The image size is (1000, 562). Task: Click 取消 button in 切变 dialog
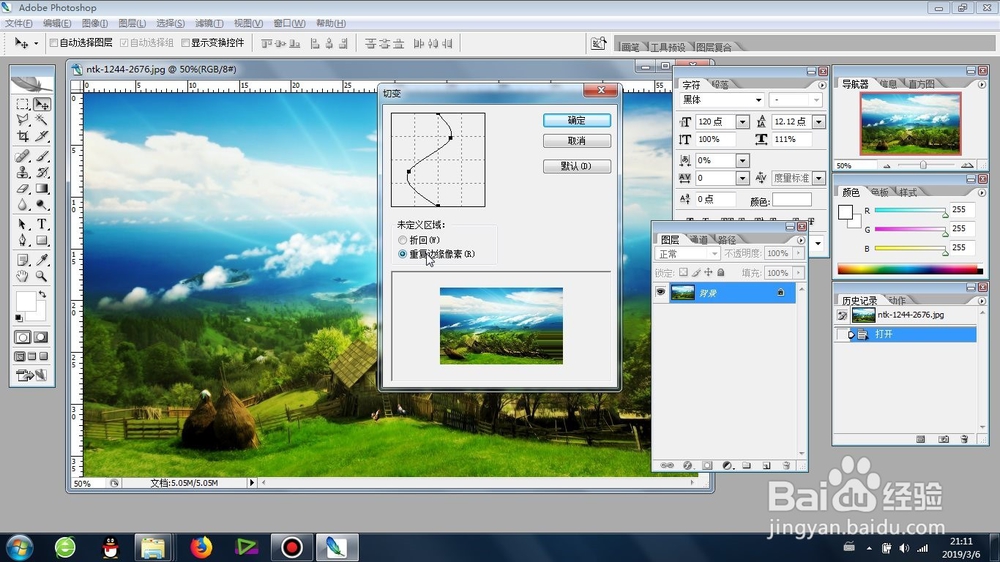pos(577,140)
